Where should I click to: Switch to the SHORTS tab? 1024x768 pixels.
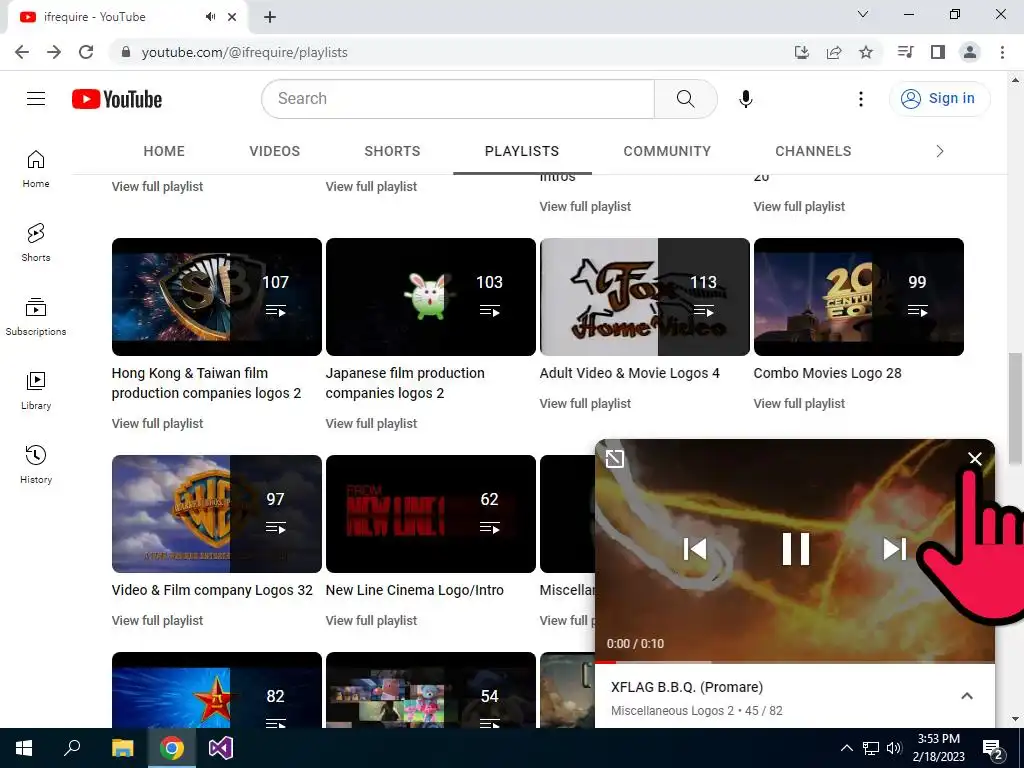(x=392, y=152)
